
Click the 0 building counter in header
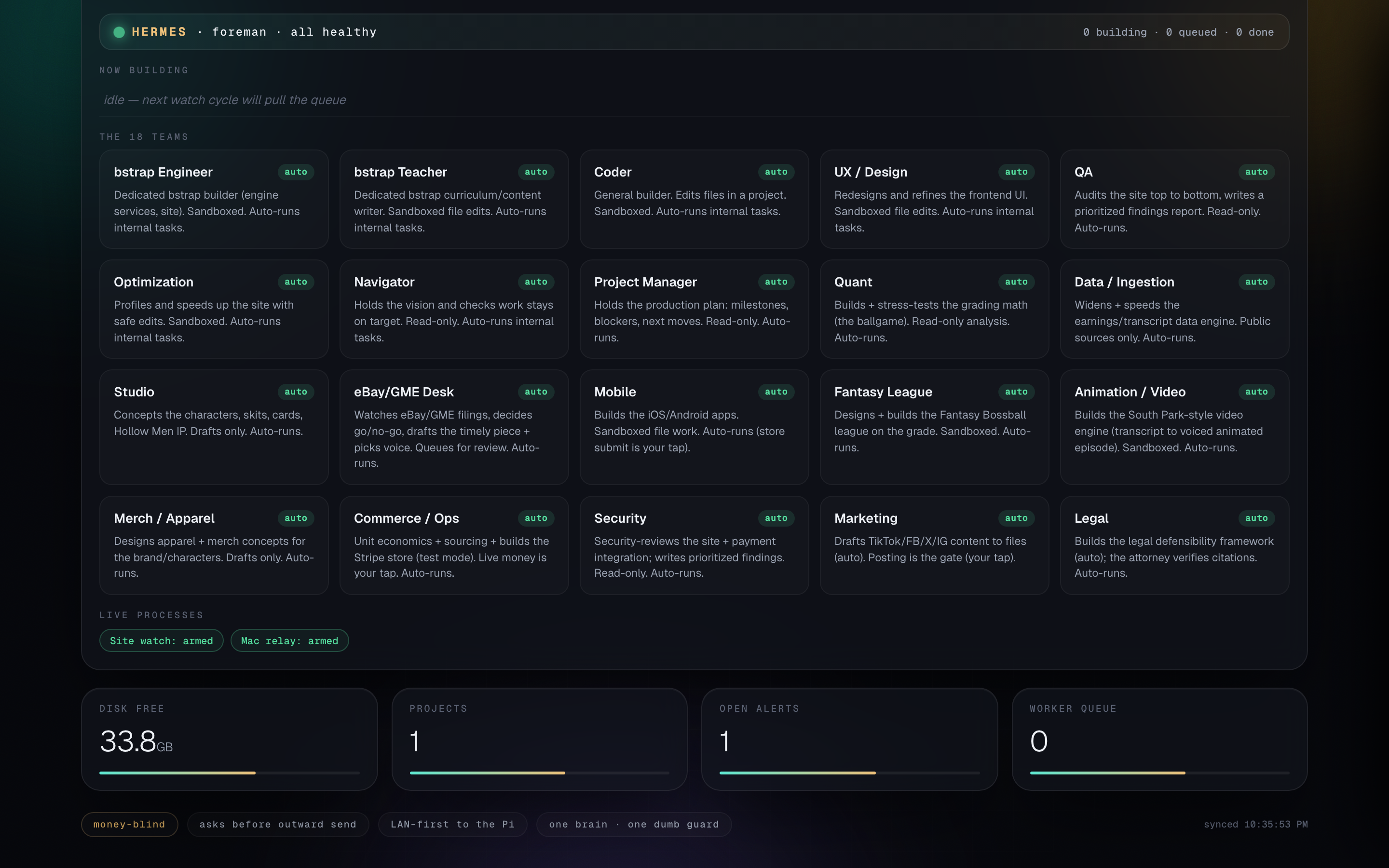tap(1115, 32)
